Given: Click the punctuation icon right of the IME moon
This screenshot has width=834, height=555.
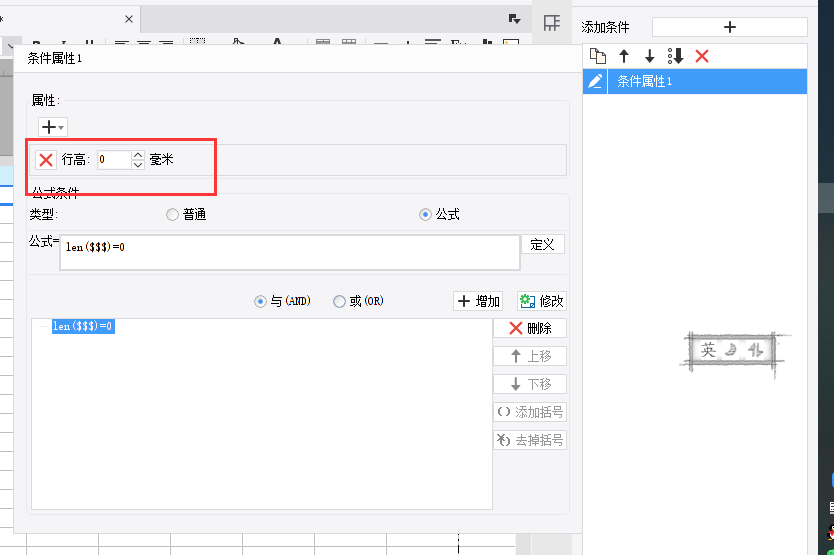Looking at the screenshot, I should [x=755, y=350].
